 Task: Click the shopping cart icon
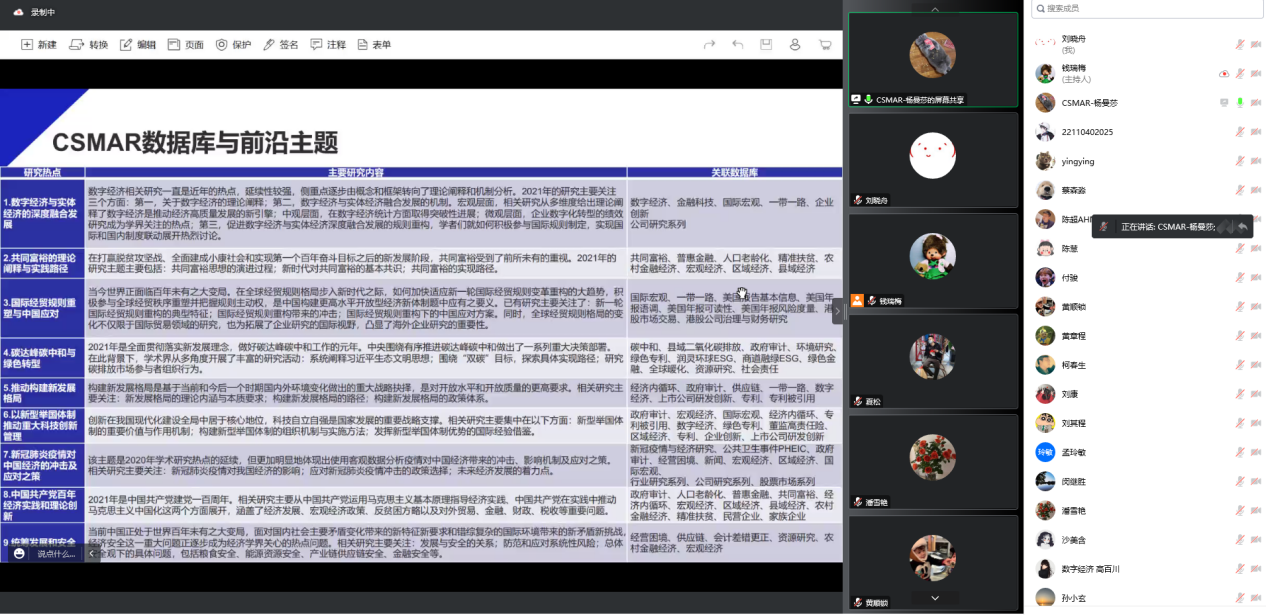(x=825, y=45)
